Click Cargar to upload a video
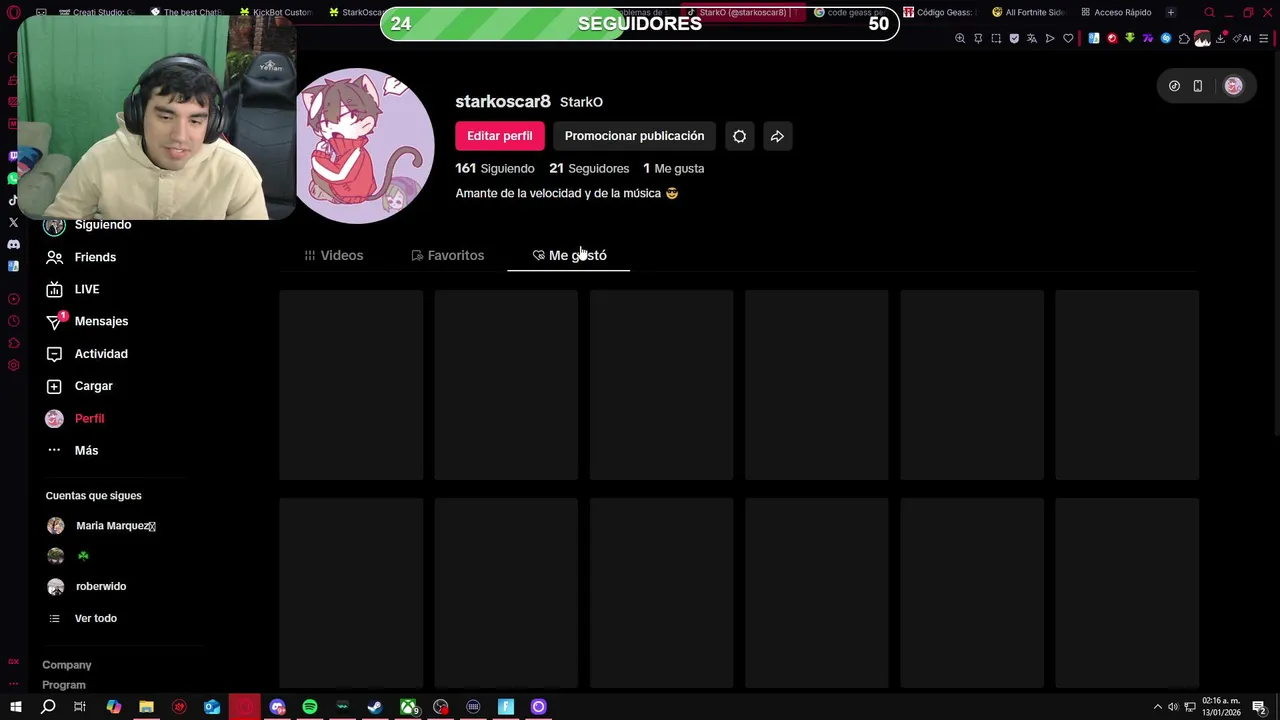The height and width of the screenshot is (720, 1280). tap(79, 386)
